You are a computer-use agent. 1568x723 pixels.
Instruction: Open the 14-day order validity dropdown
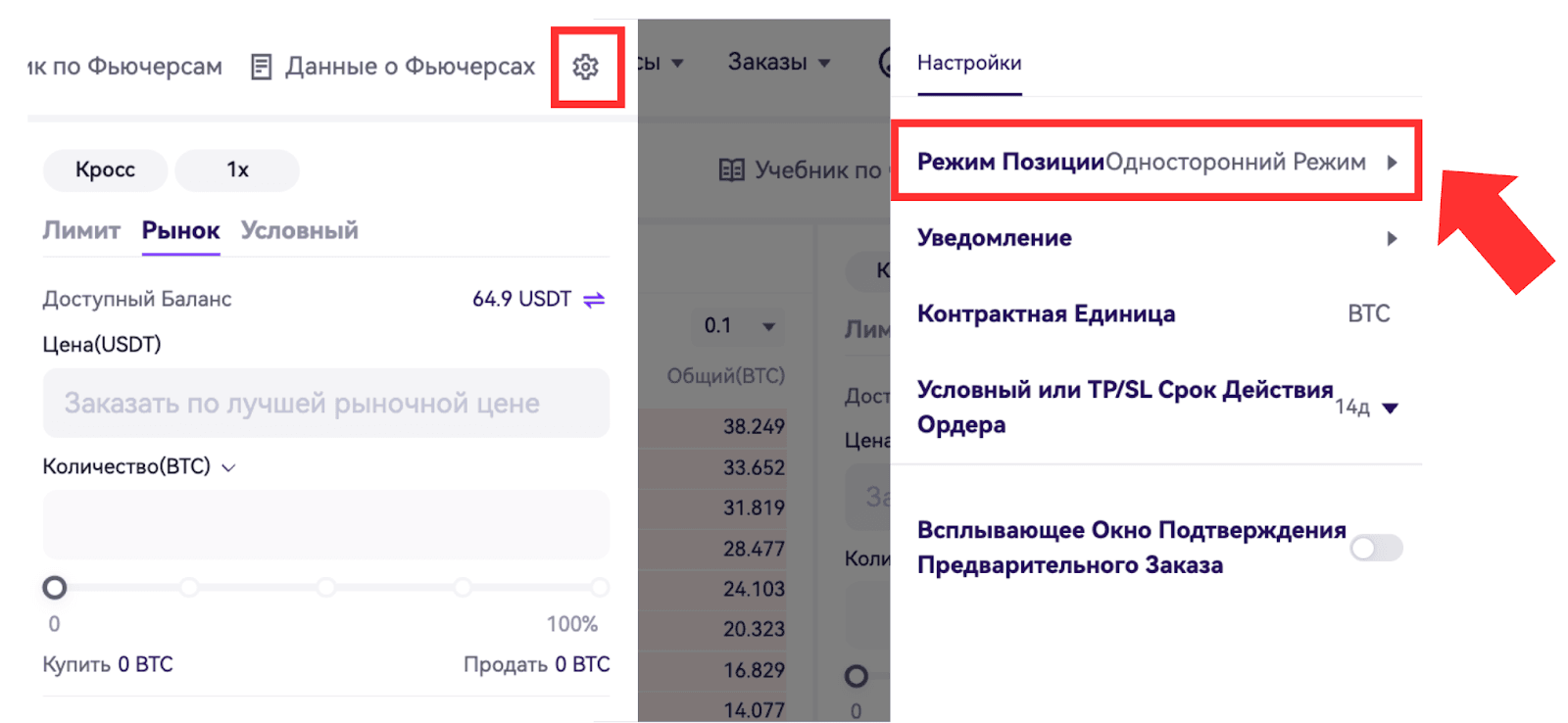1390,408
